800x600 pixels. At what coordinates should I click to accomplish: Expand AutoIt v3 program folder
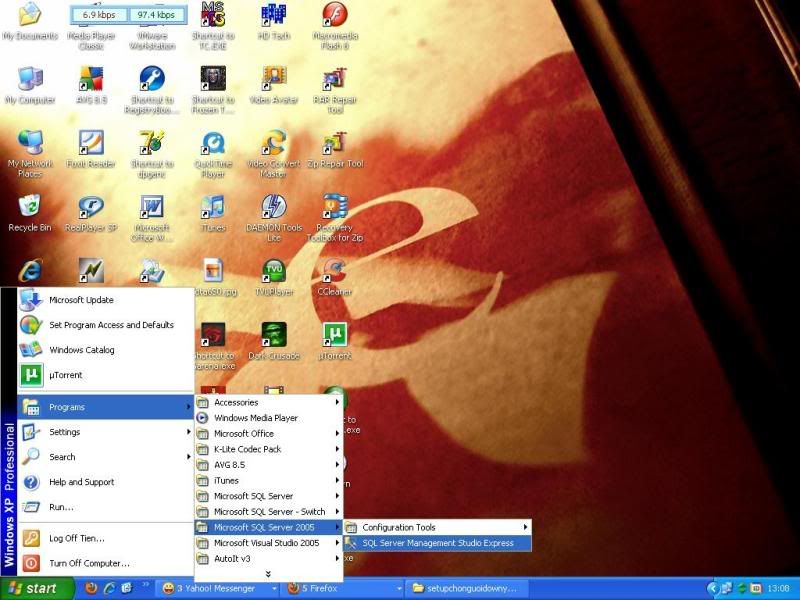tap(268, 559)
